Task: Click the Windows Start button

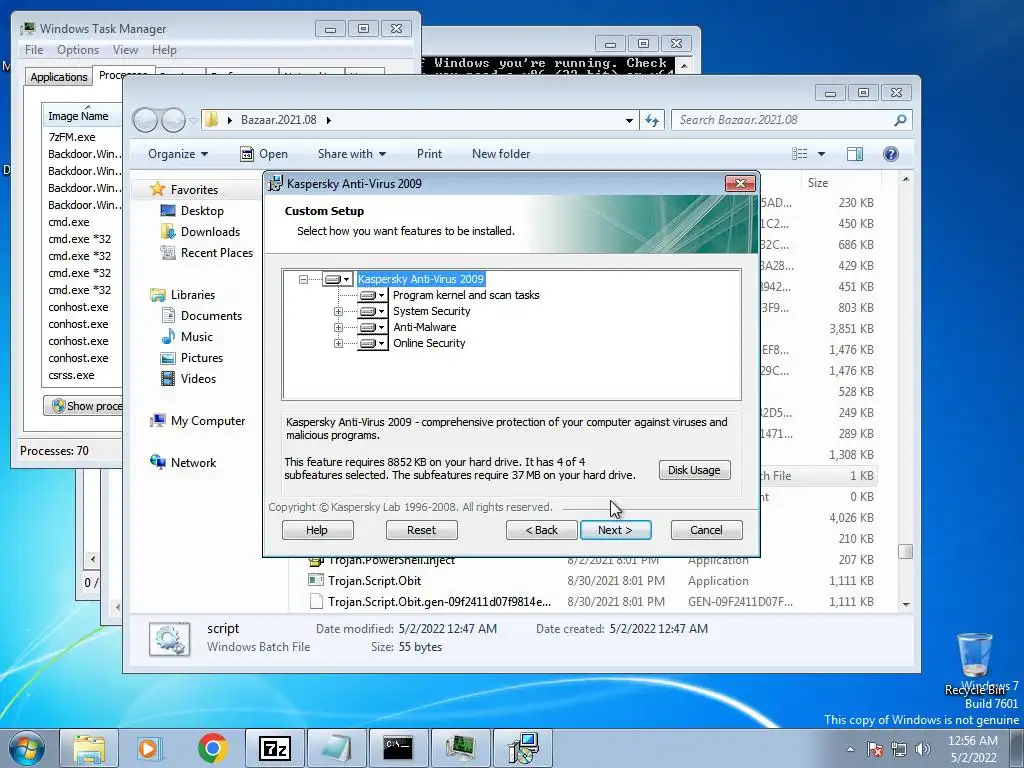Action: point(26,748)
